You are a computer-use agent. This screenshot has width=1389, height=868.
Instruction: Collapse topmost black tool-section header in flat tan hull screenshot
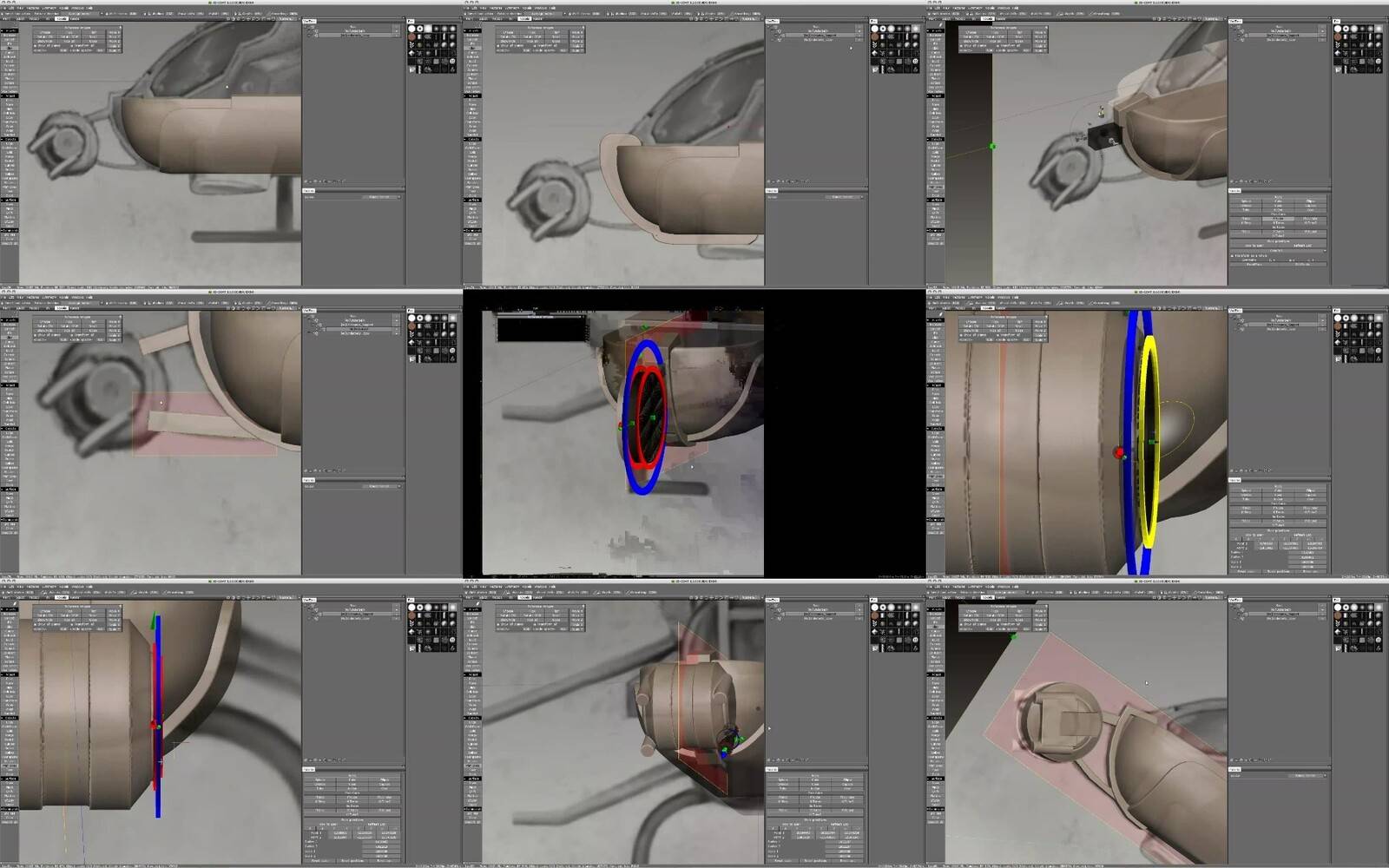pyautogui.click(x=10, y=30)
